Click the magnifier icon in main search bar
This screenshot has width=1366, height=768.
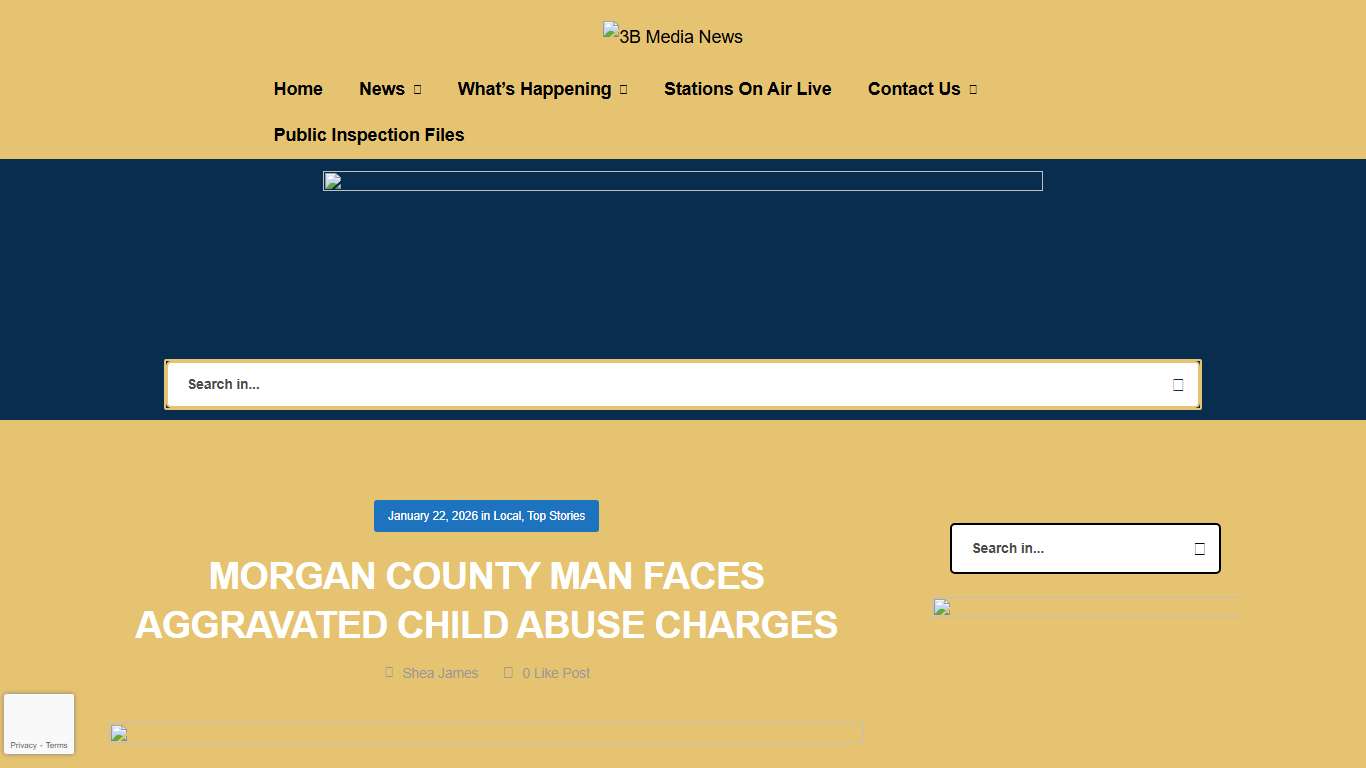1177,384
